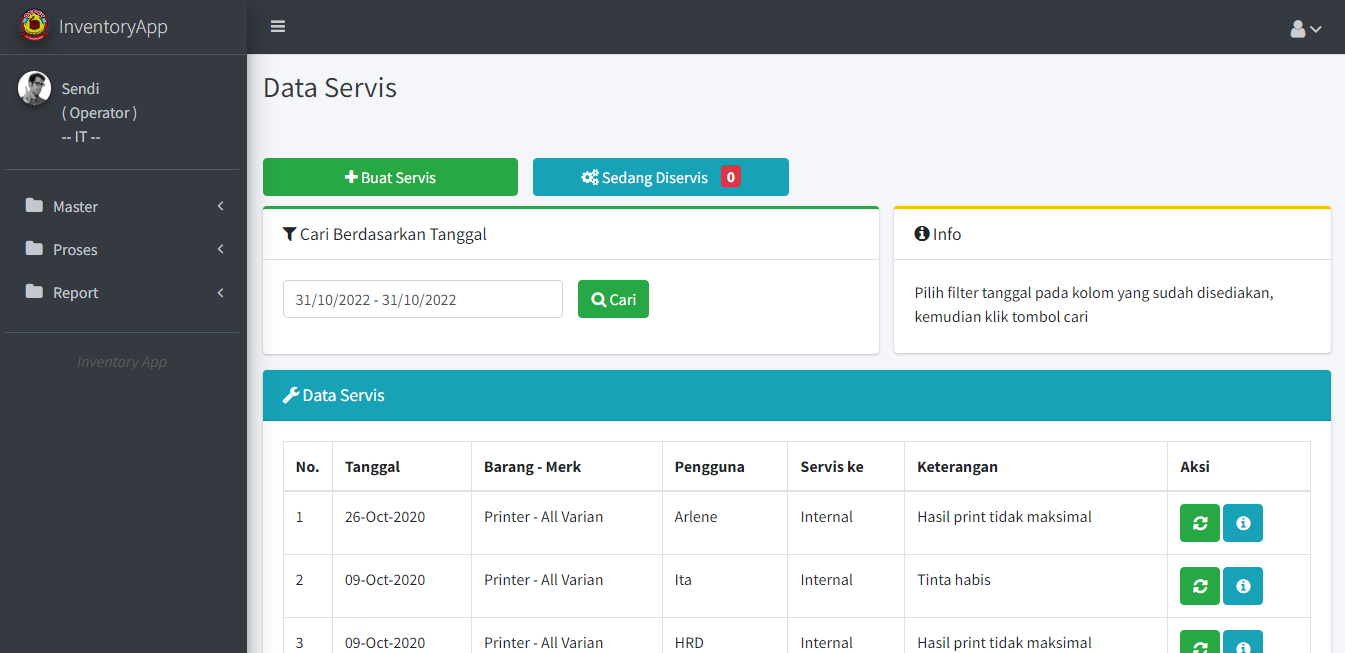Show info for HRD service row

(x=1242, y=642)
